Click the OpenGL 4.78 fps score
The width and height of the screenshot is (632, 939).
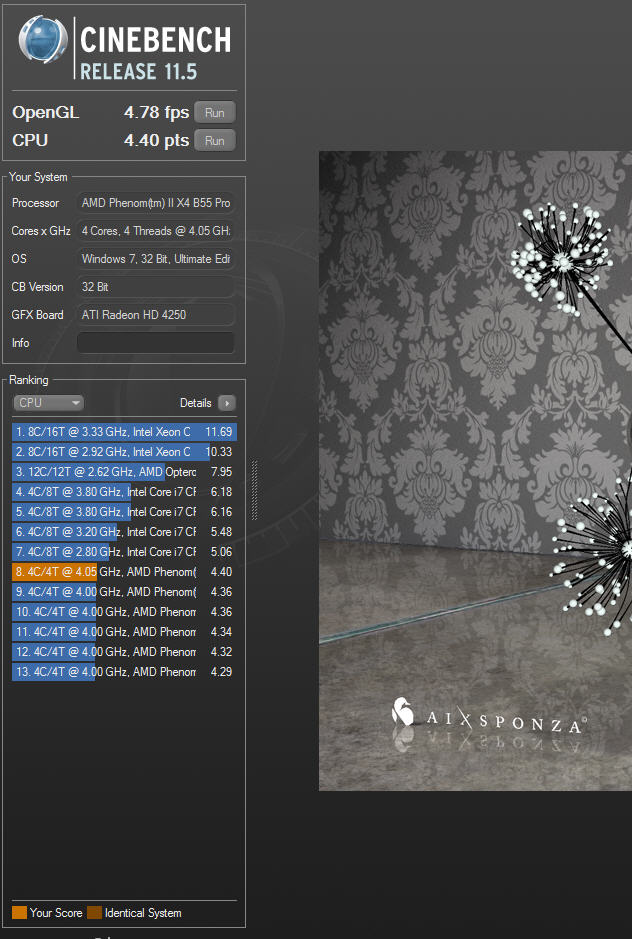(x=156, y=113)
